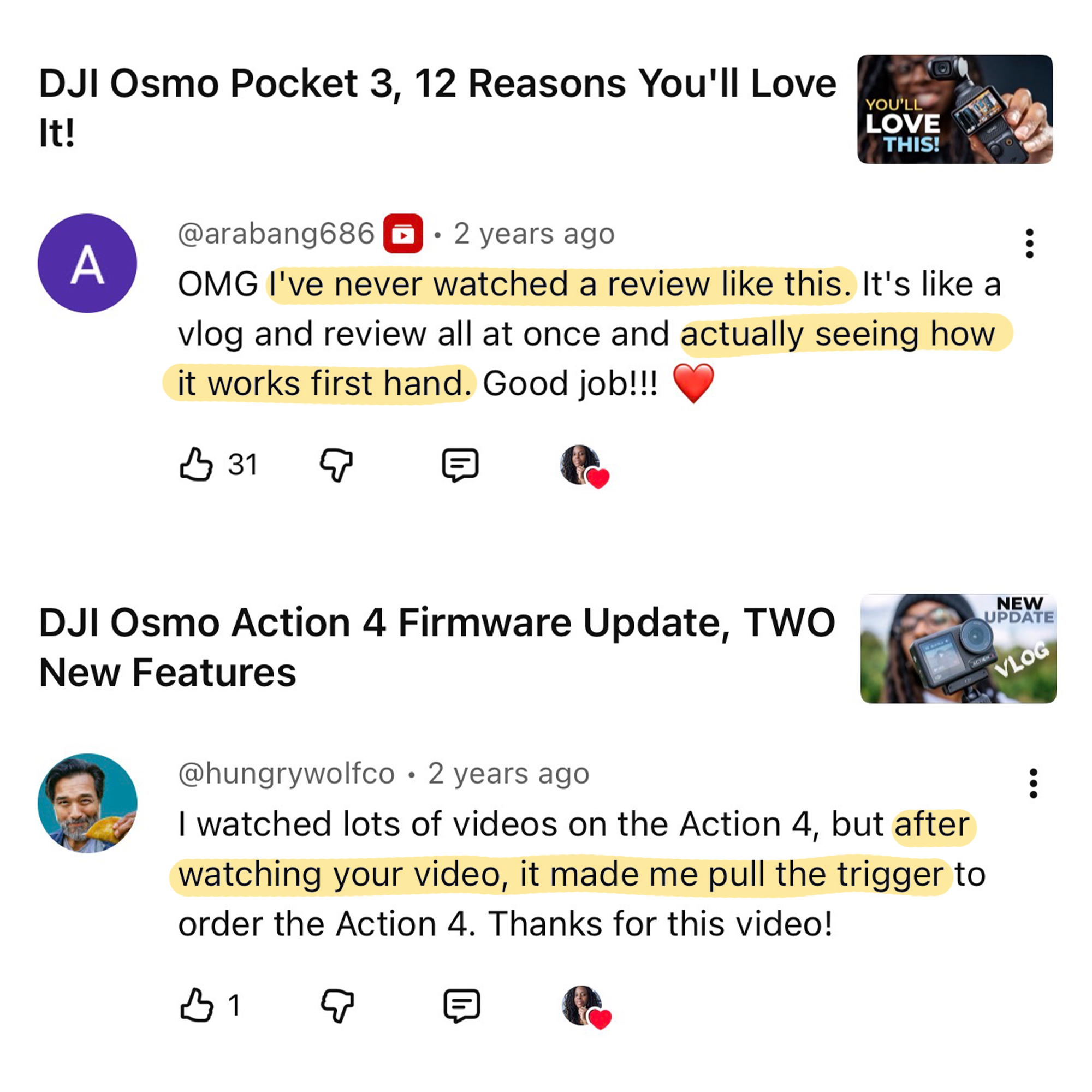Open DJI Osmo Pocket 3 video thumbnail
The height and width of the screenshot is (1092, 1092).
pos(954,109)
